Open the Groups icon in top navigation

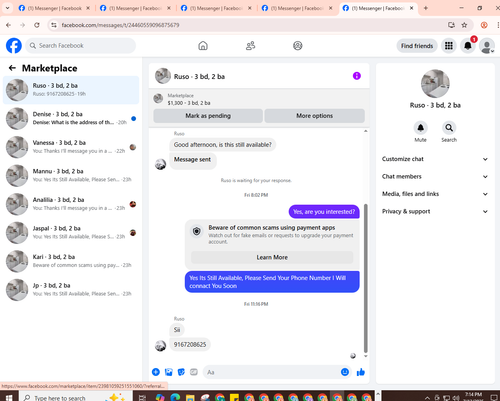(x=298, y=46)
